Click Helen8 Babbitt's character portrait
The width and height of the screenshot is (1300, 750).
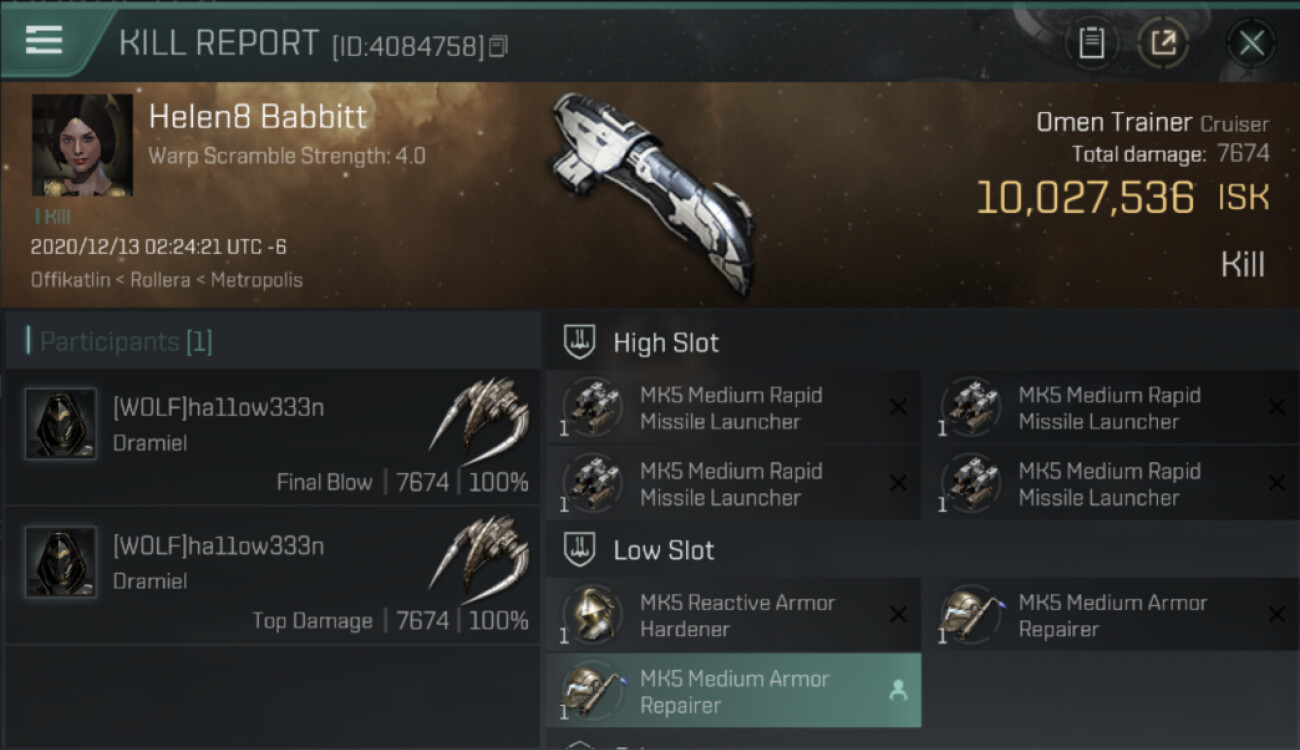(x=82, y=145)
